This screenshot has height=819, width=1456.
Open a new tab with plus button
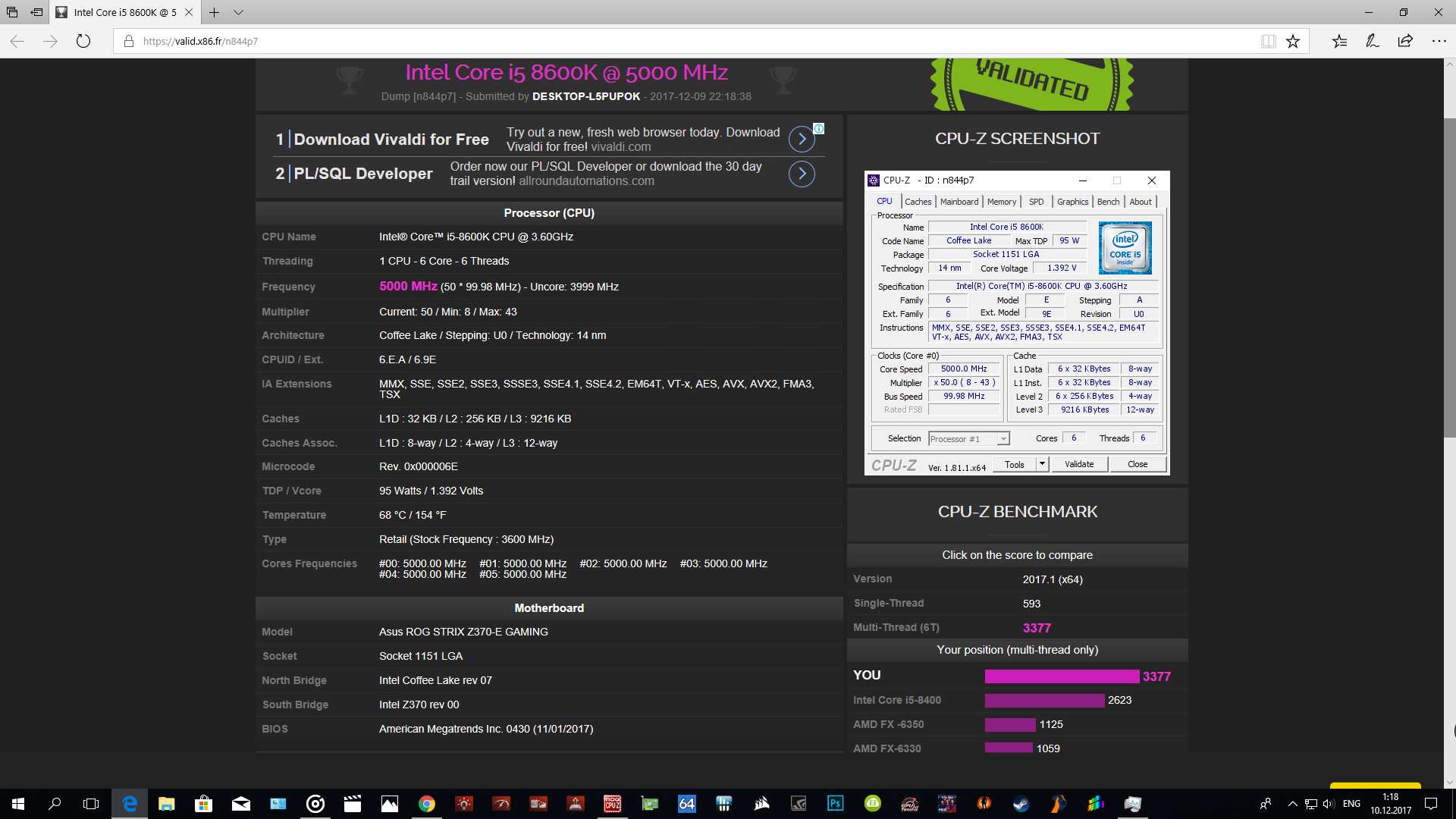click(x=215, y=12)
